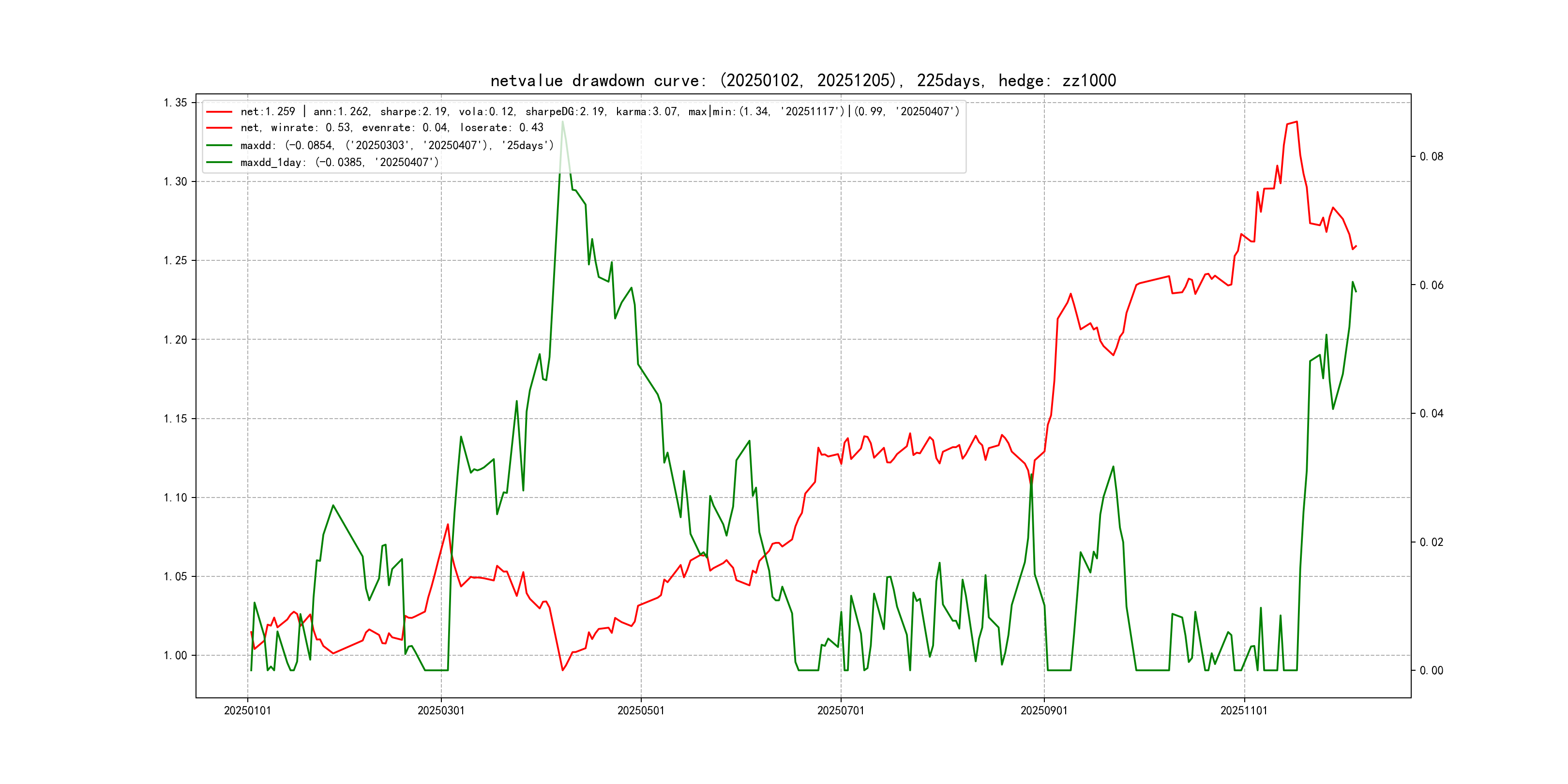
Task: Click the 20250101 x-axis label
Action: [x=247, y=710]
